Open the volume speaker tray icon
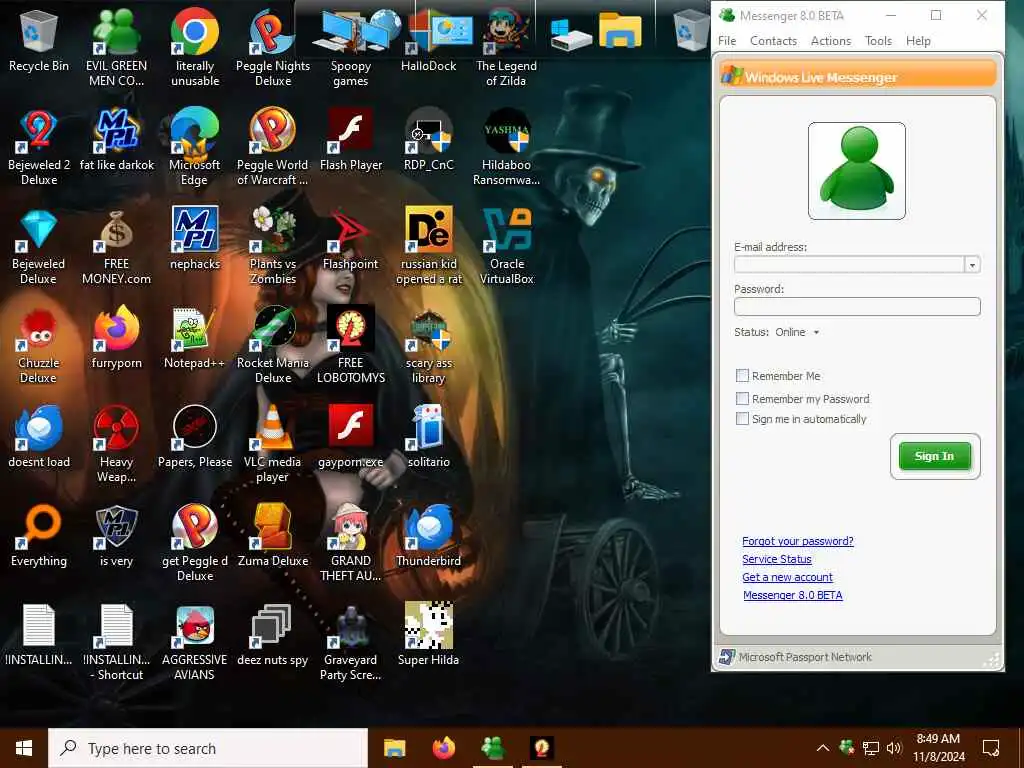 pyautogui.click(x=894, y=748)
